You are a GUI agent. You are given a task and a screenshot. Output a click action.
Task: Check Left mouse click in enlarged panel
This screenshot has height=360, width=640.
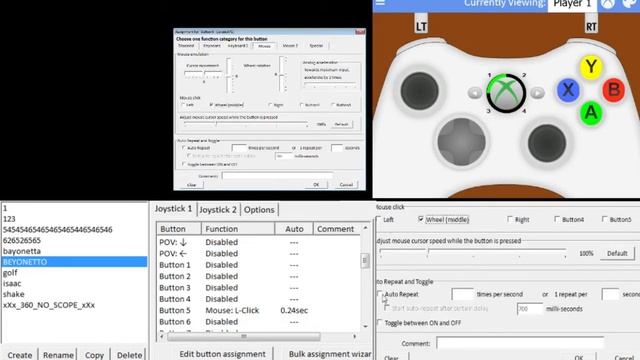pos(379,220)
